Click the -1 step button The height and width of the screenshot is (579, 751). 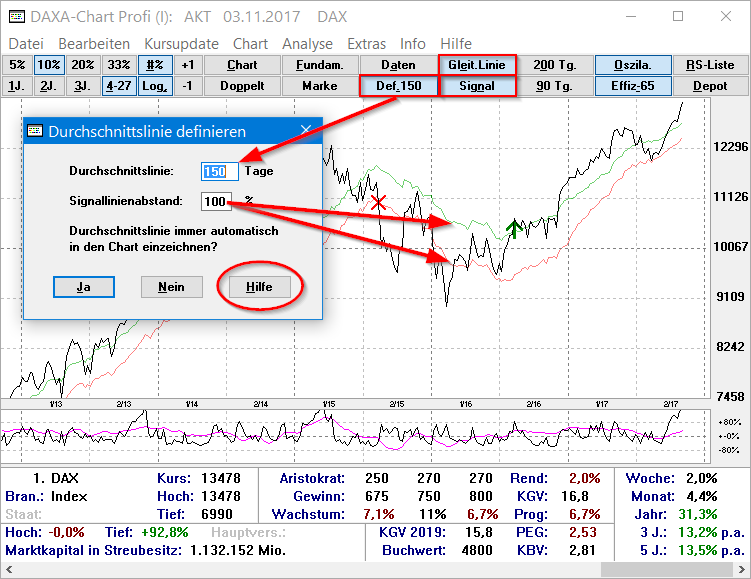(x=188, y=86)
